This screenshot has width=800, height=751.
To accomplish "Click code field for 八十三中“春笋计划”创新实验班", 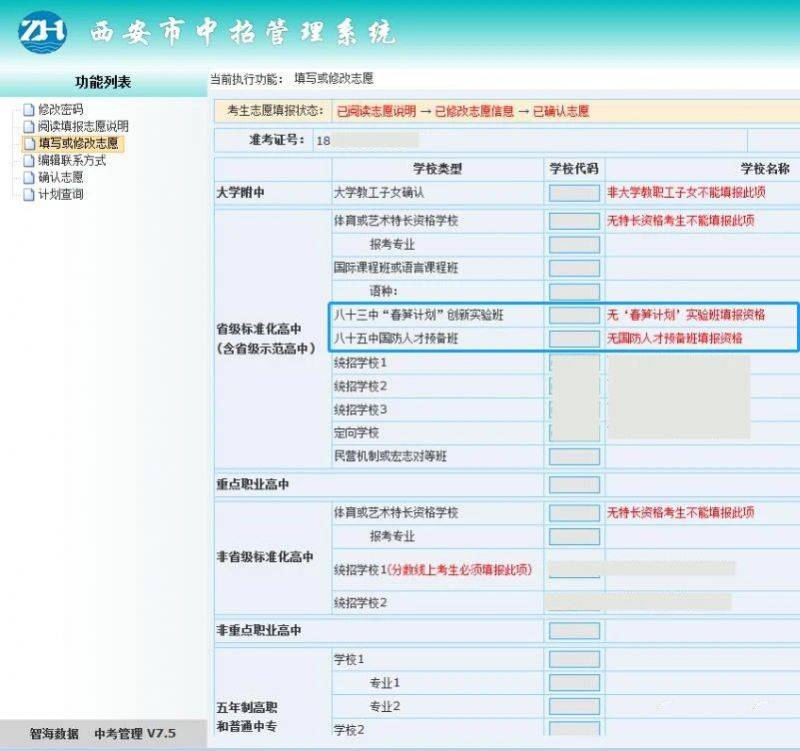I will pos(574,315).
